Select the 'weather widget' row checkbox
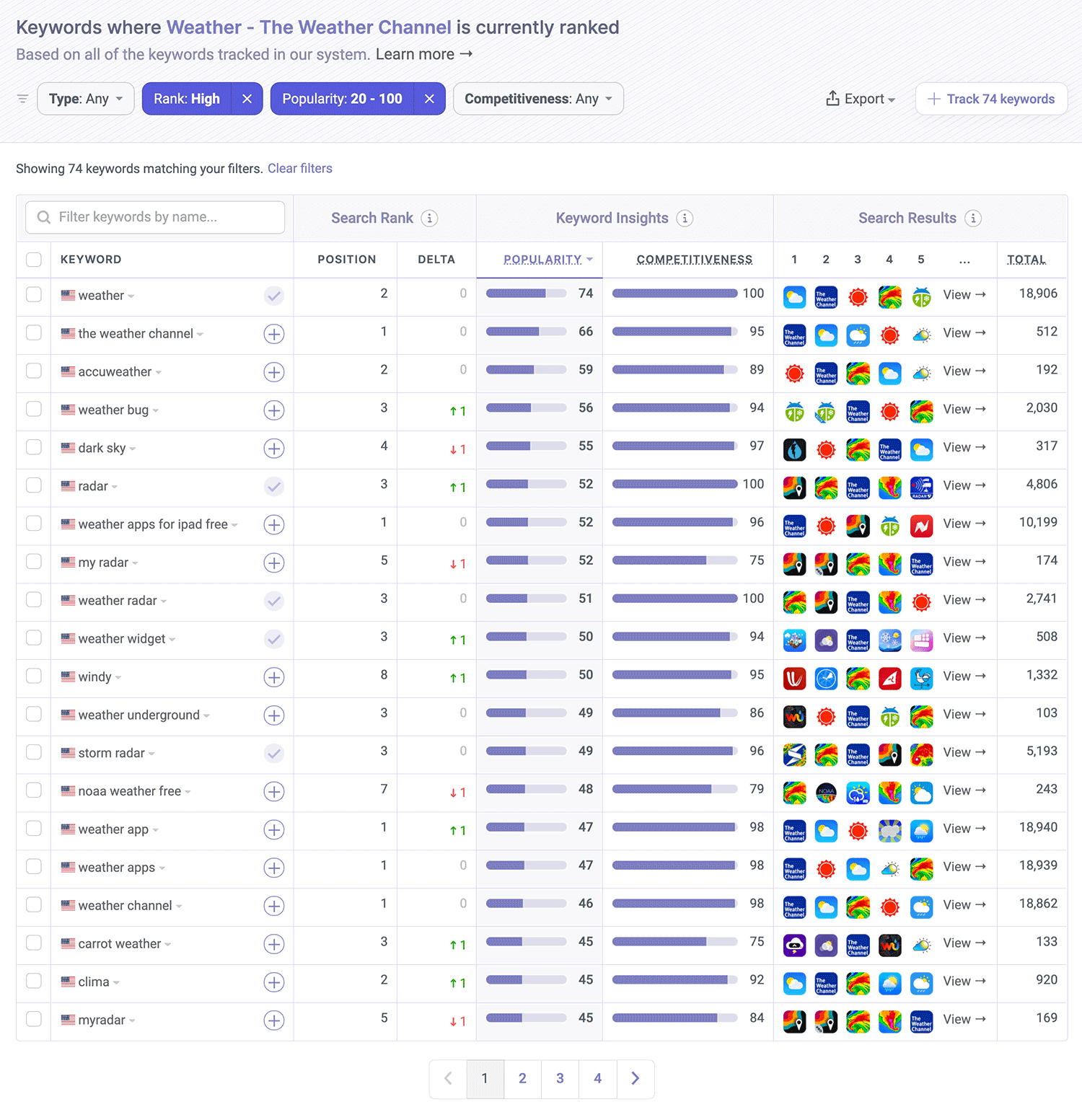 (x=34, y=638)
